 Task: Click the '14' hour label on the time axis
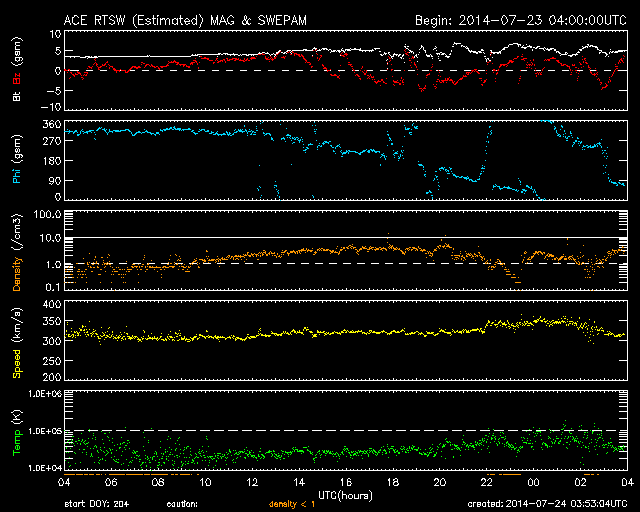[x=299, y=482]
